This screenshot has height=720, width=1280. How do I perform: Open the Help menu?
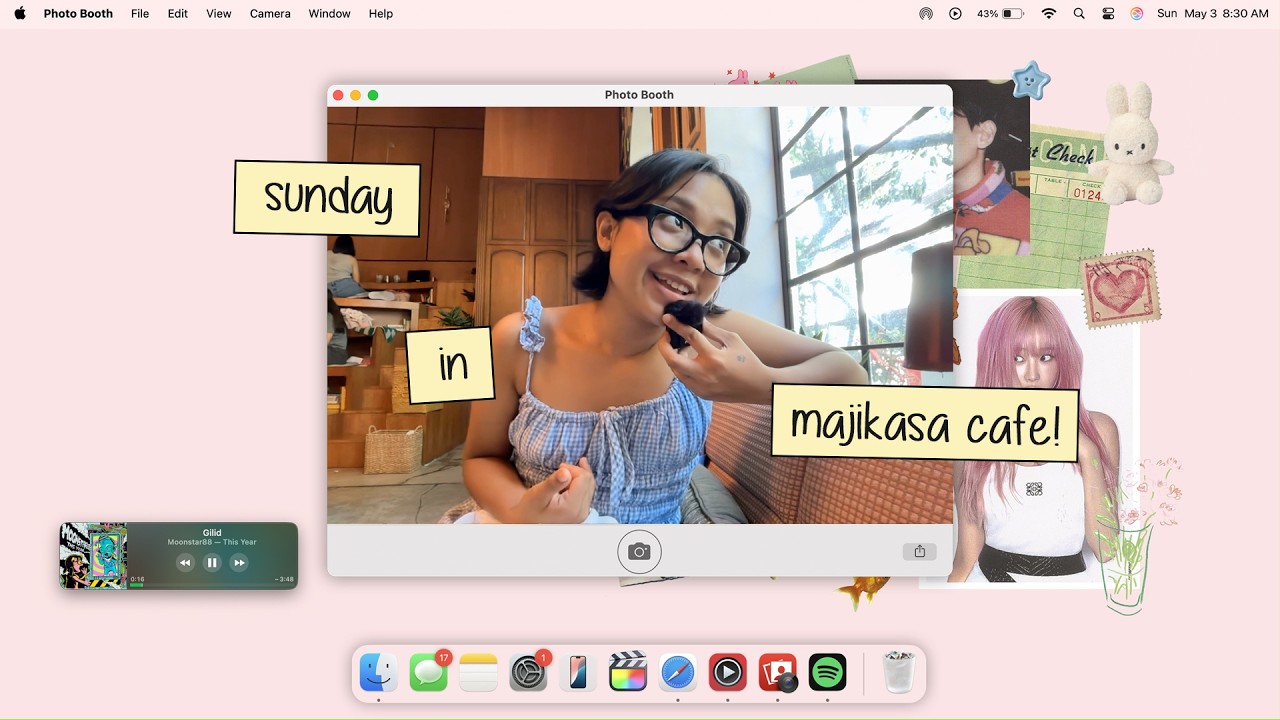pyautogui.click(x=381, y=14)
